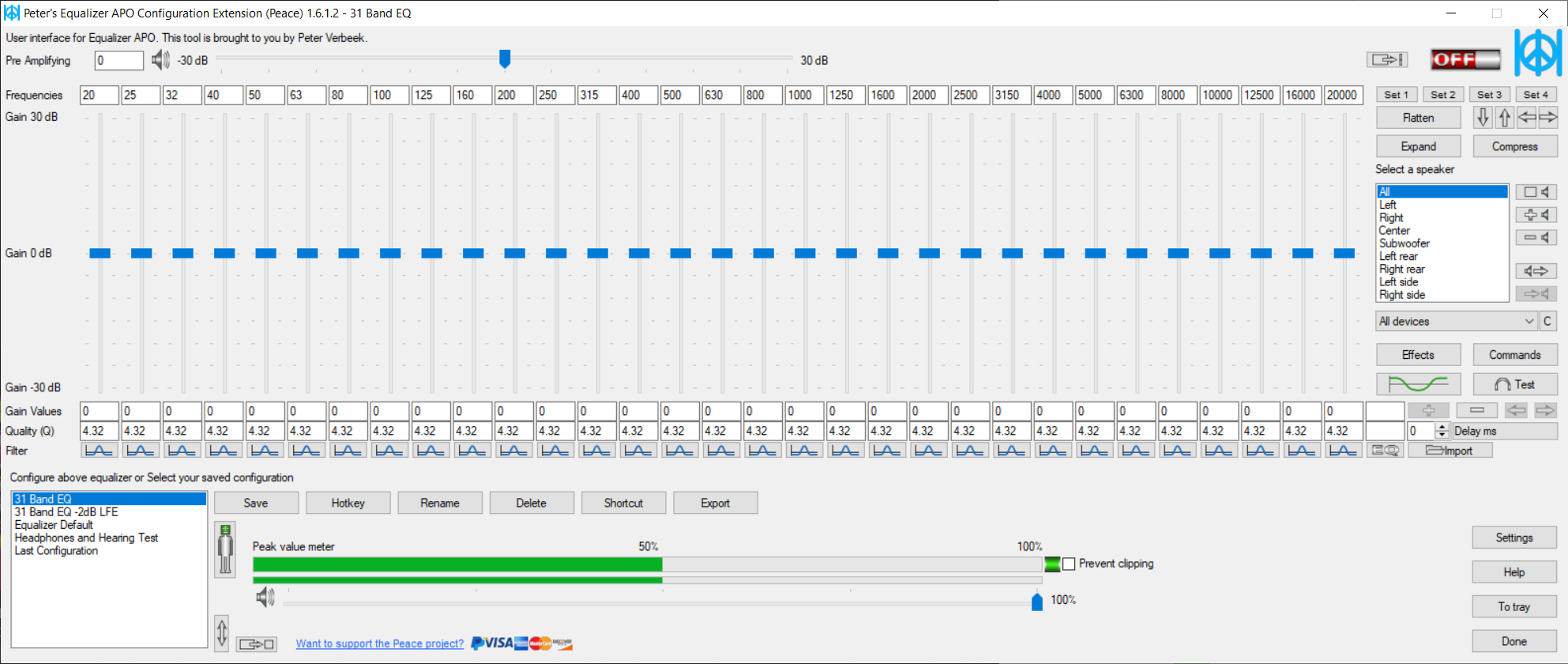Select Set 4 preset slot
This screenshot has height=664, width=1568.
1536,95
